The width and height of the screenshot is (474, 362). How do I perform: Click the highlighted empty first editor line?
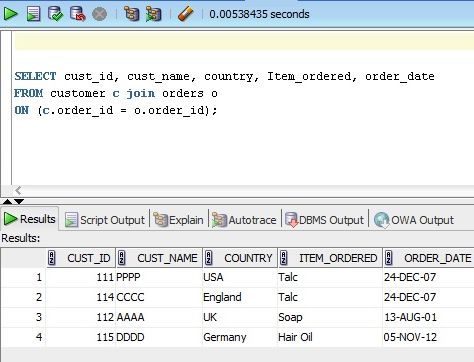(x=244, y=41)
